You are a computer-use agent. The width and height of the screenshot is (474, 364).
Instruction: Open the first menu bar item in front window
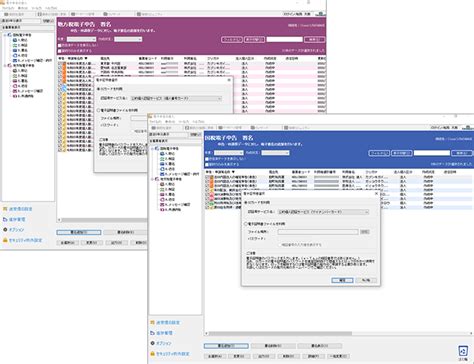coord(156,122)
